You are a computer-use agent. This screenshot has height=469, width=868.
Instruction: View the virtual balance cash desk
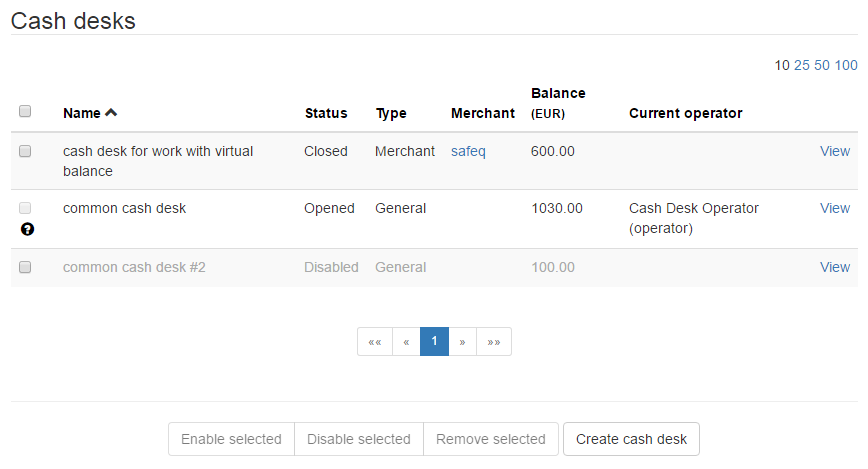click(x=835, y=151)
